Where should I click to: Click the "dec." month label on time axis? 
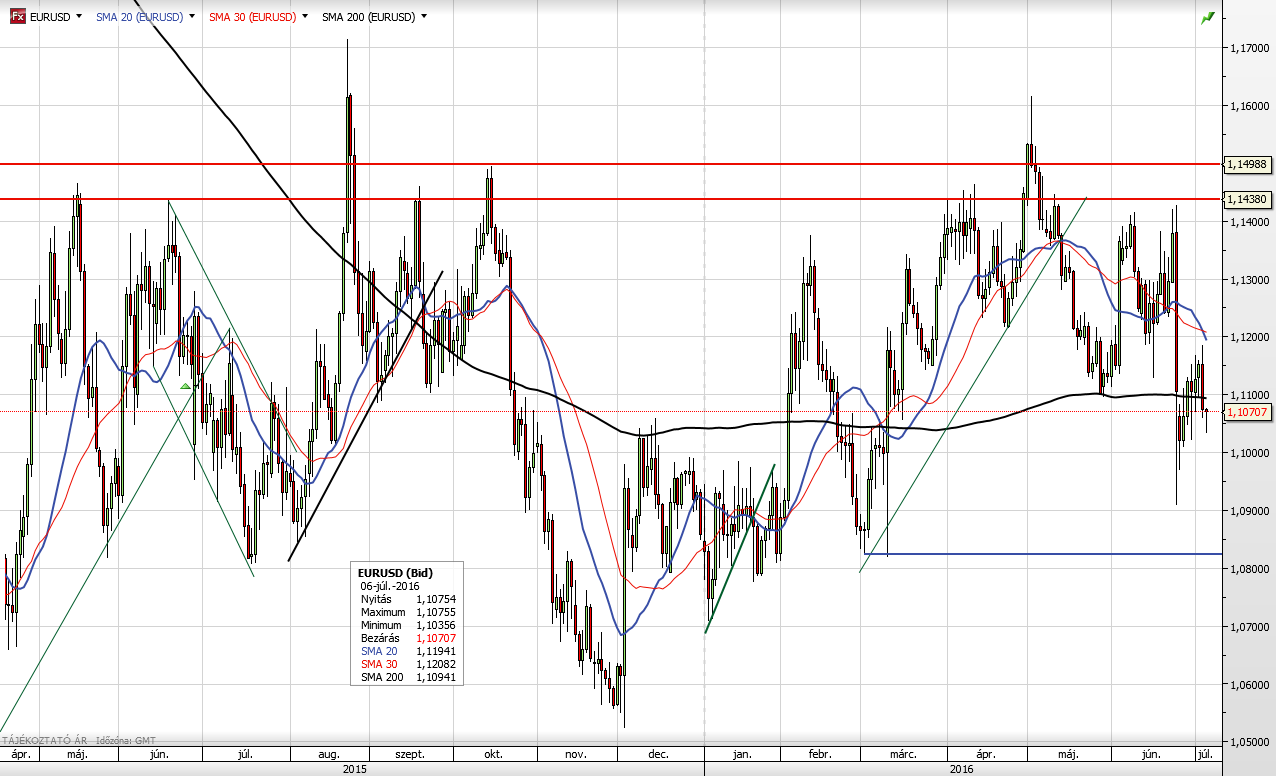(x=659, y=754)
